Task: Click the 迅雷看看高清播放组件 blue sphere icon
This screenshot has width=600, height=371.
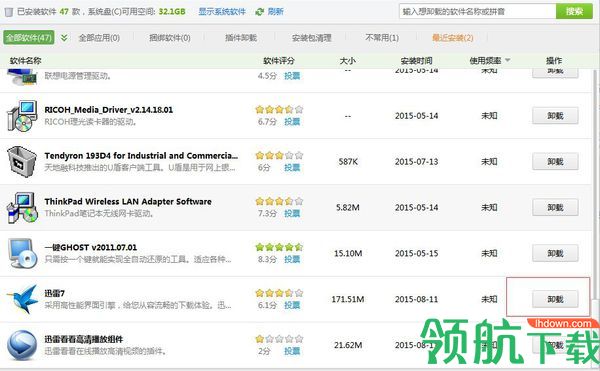Action: (22, 345)
